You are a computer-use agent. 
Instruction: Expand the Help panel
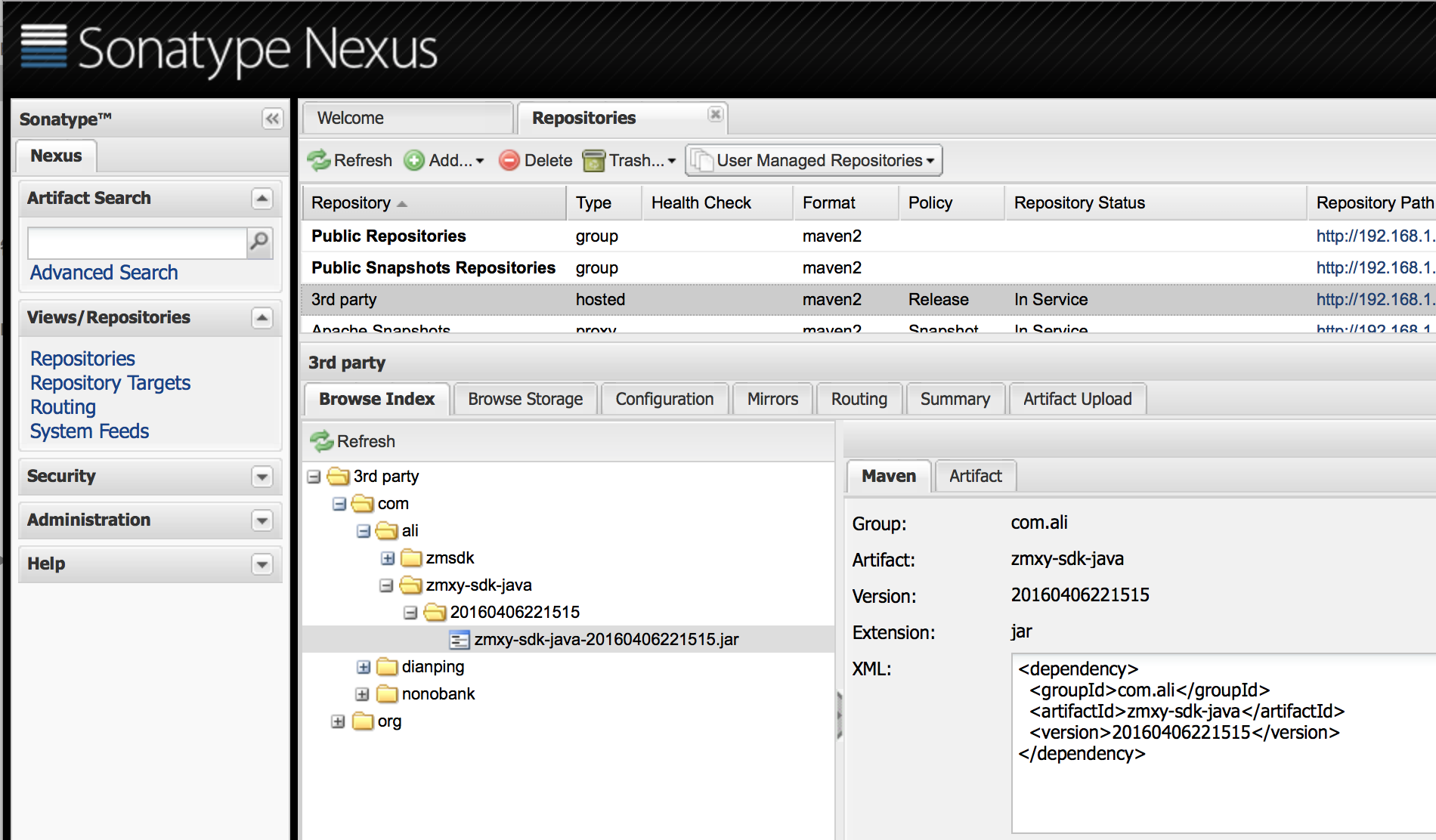[x=262, y=564]
